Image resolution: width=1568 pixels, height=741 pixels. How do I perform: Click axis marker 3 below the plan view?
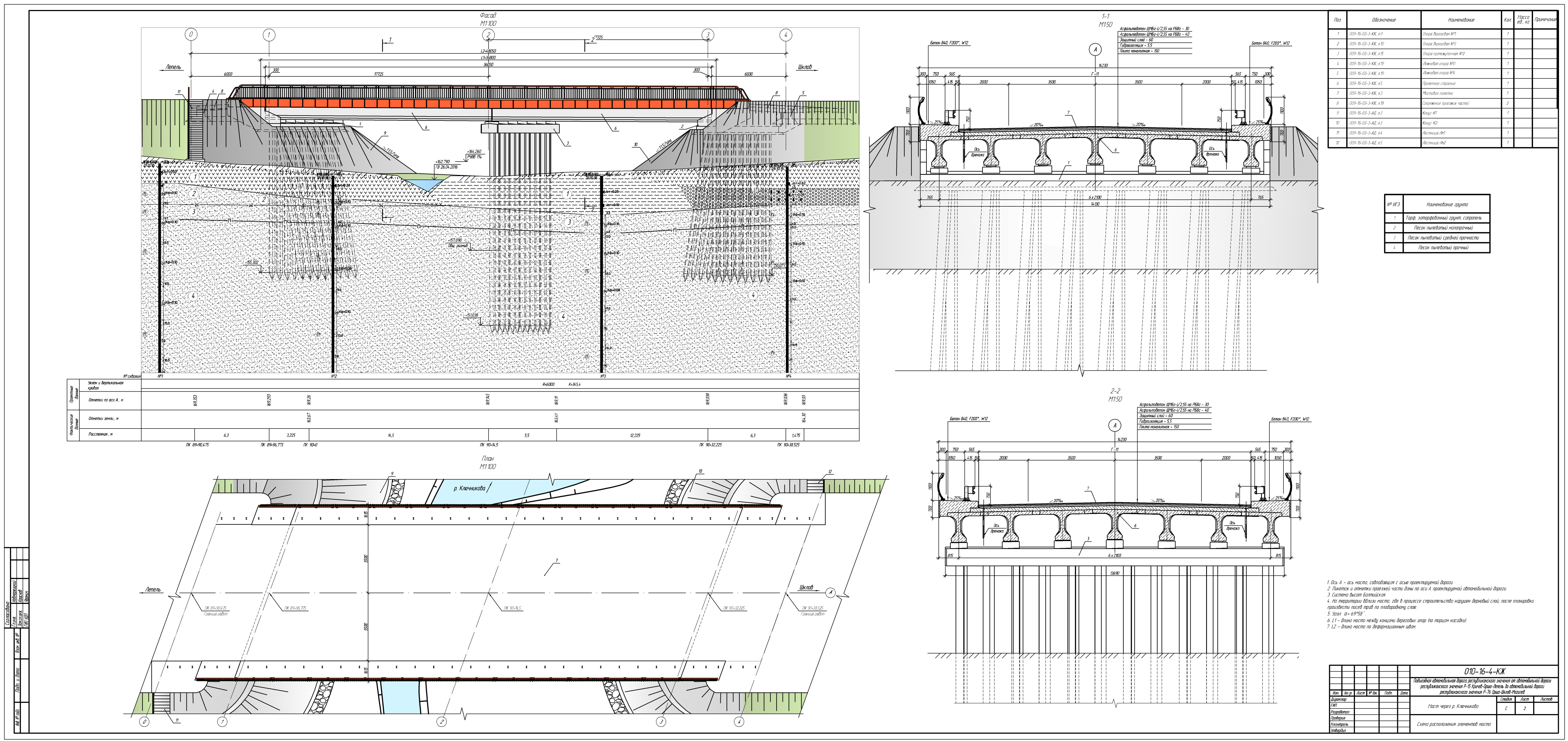point(661,722)
